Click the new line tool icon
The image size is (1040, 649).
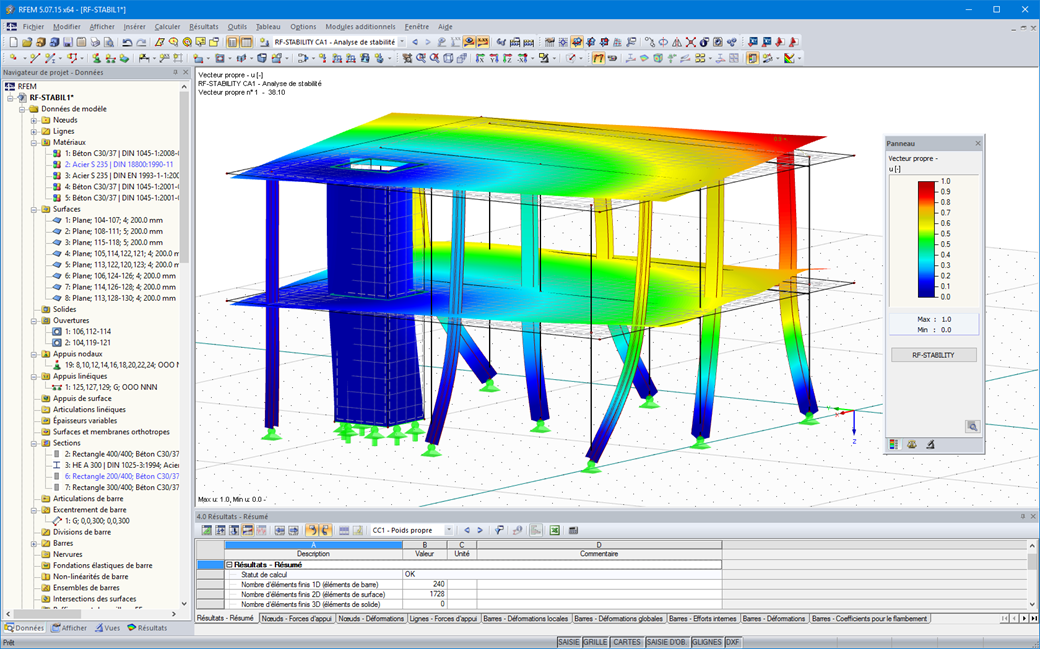pos(34,58)
